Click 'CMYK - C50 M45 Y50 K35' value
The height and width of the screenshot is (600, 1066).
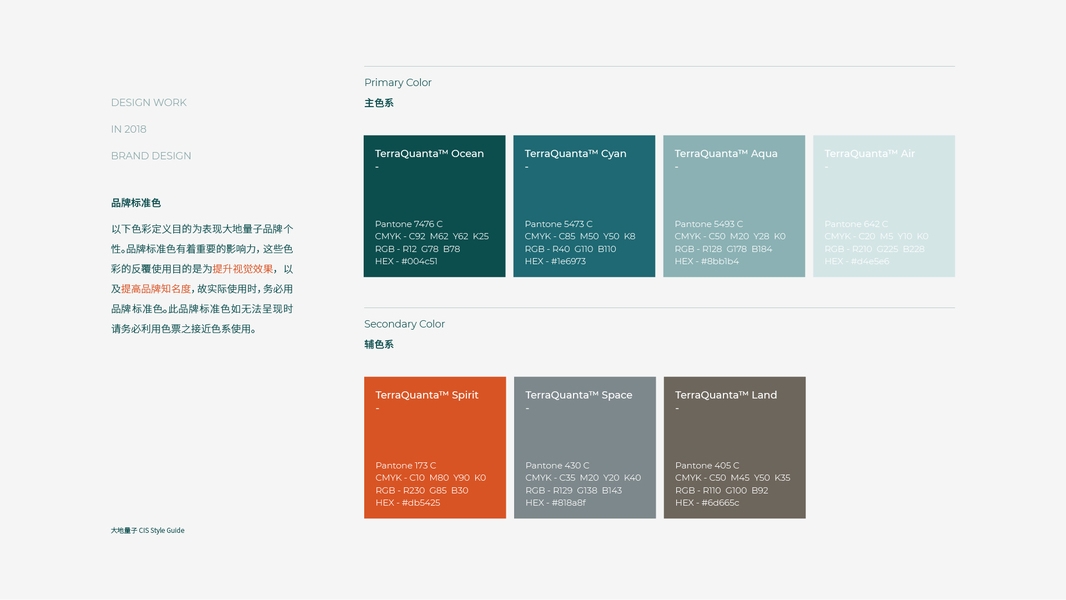[x=733, y=478]
